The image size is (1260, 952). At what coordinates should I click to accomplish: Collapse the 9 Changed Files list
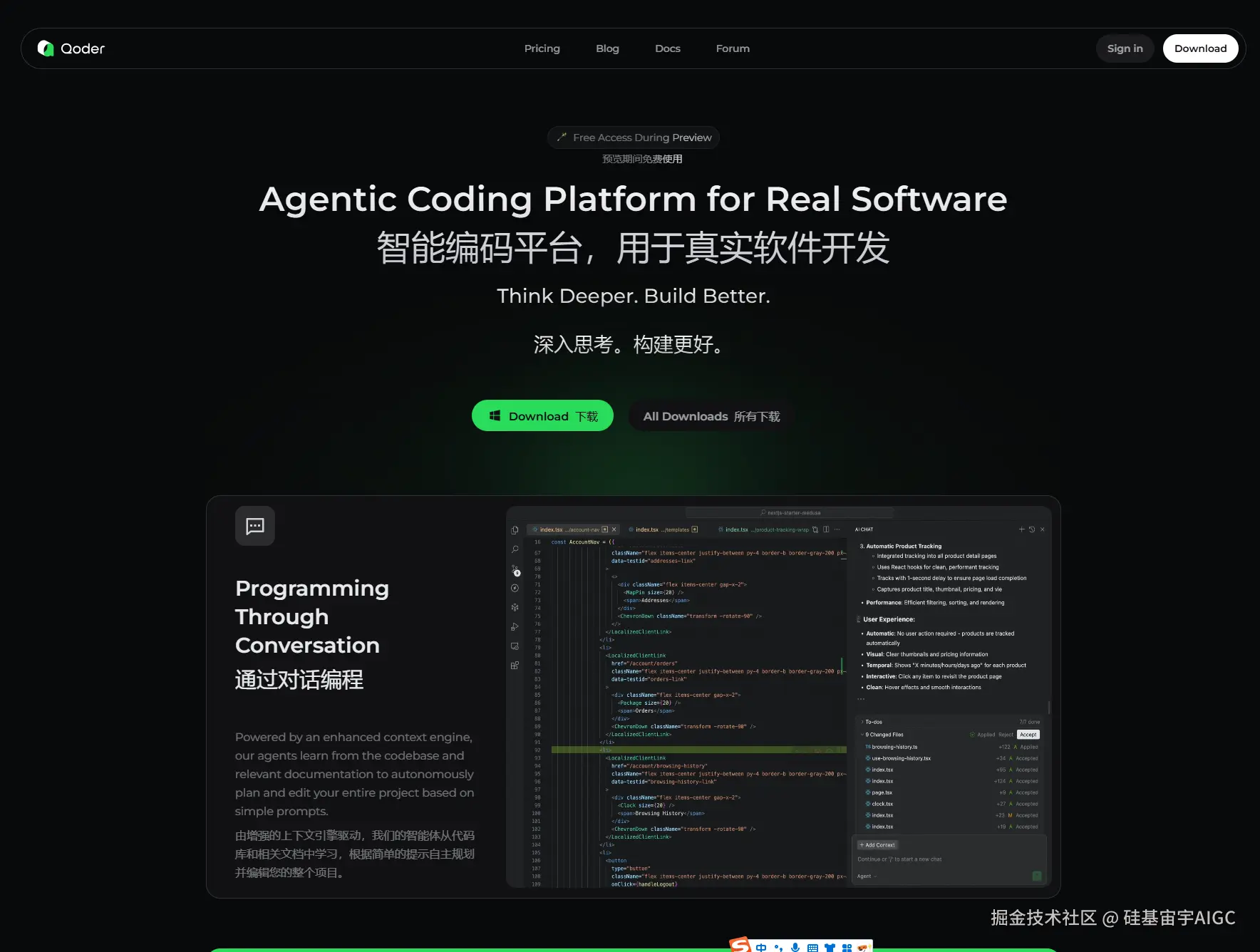(x=884, y=735)
